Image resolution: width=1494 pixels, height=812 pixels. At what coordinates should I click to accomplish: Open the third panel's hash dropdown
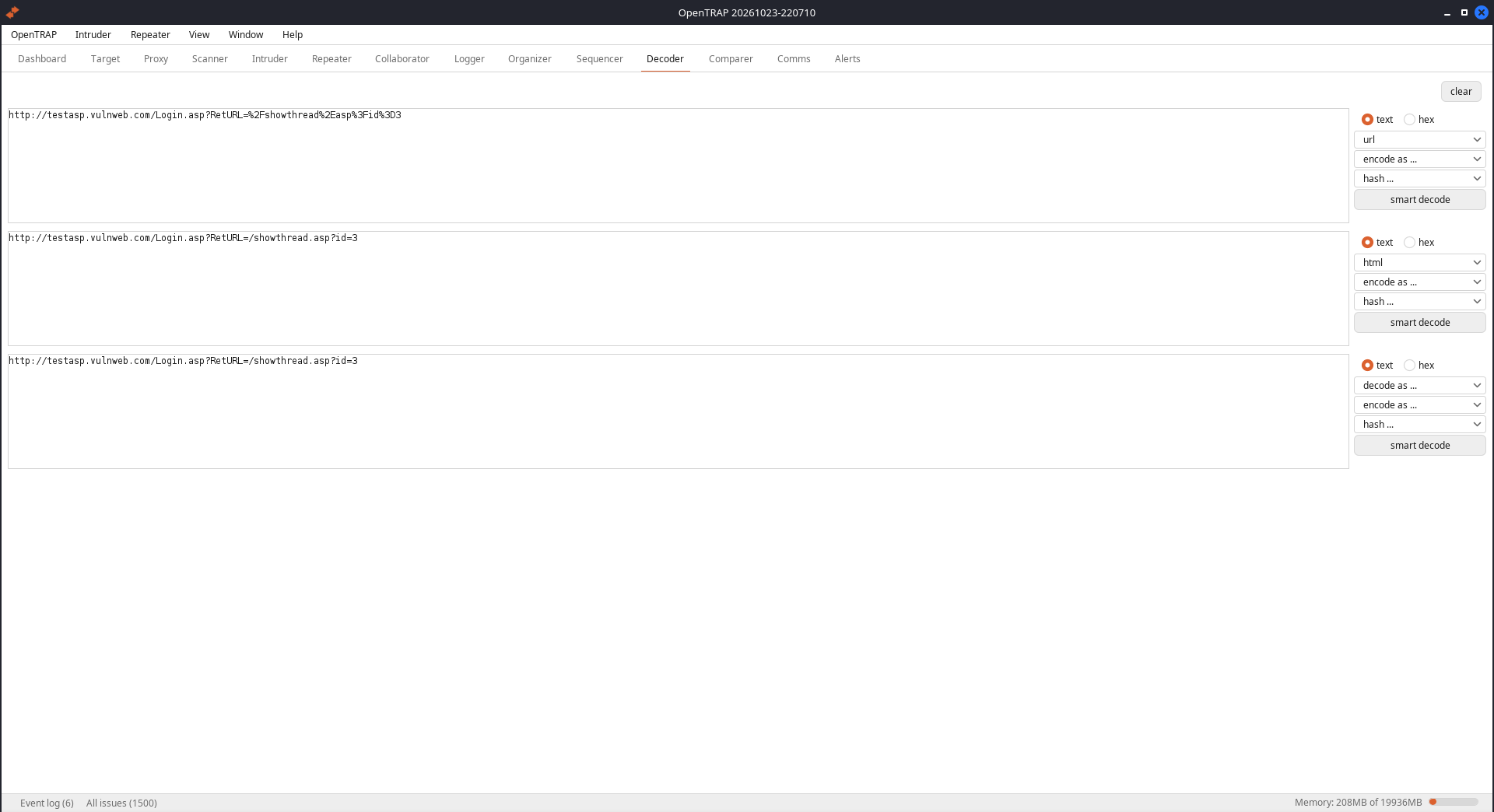(1419, 425)
